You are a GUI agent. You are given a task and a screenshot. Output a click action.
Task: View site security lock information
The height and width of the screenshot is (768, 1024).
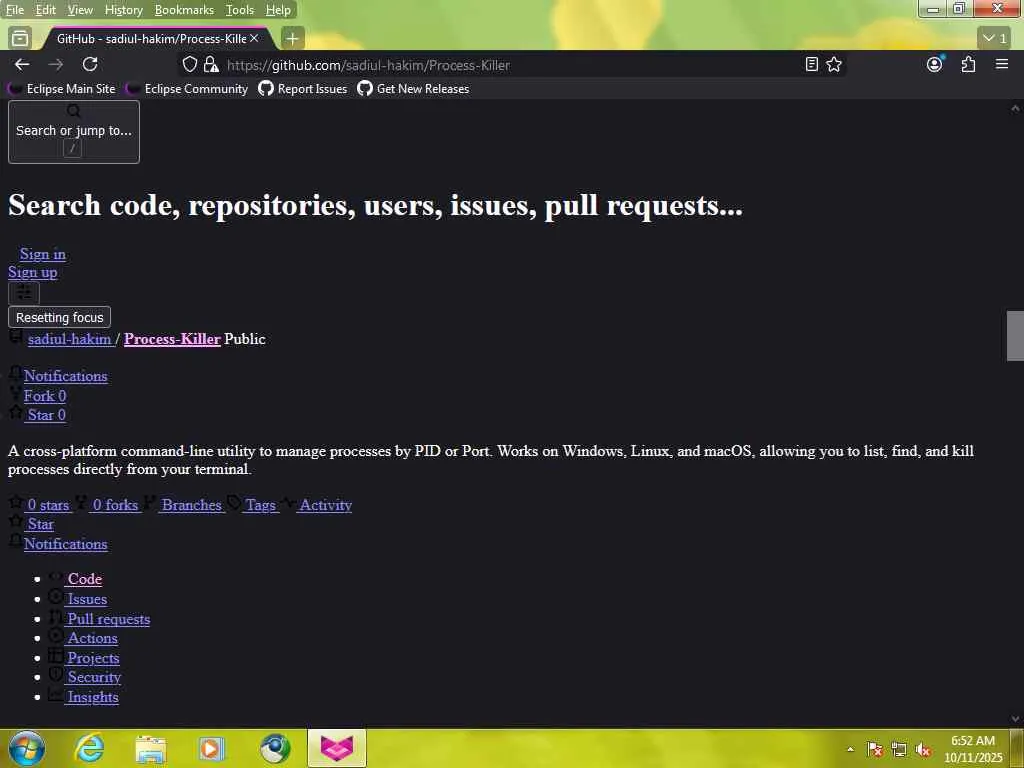[x=211, y=65]
